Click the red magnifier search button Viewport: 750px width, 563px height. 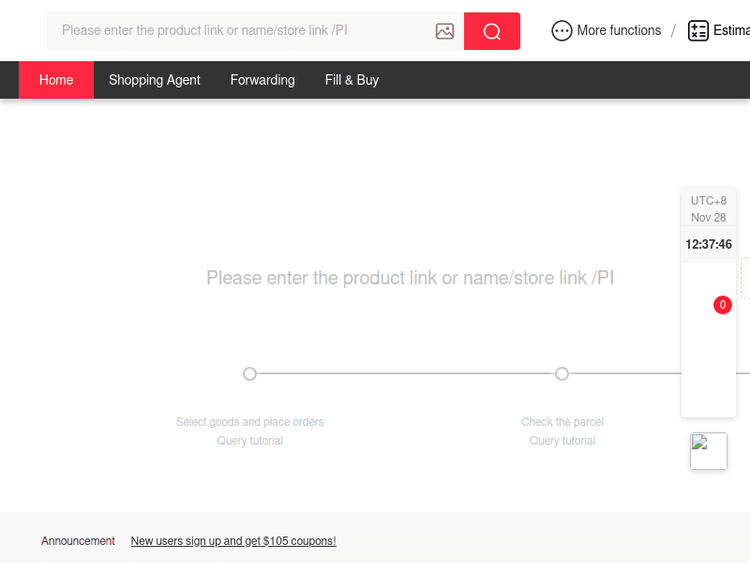(x=491, y=31)
